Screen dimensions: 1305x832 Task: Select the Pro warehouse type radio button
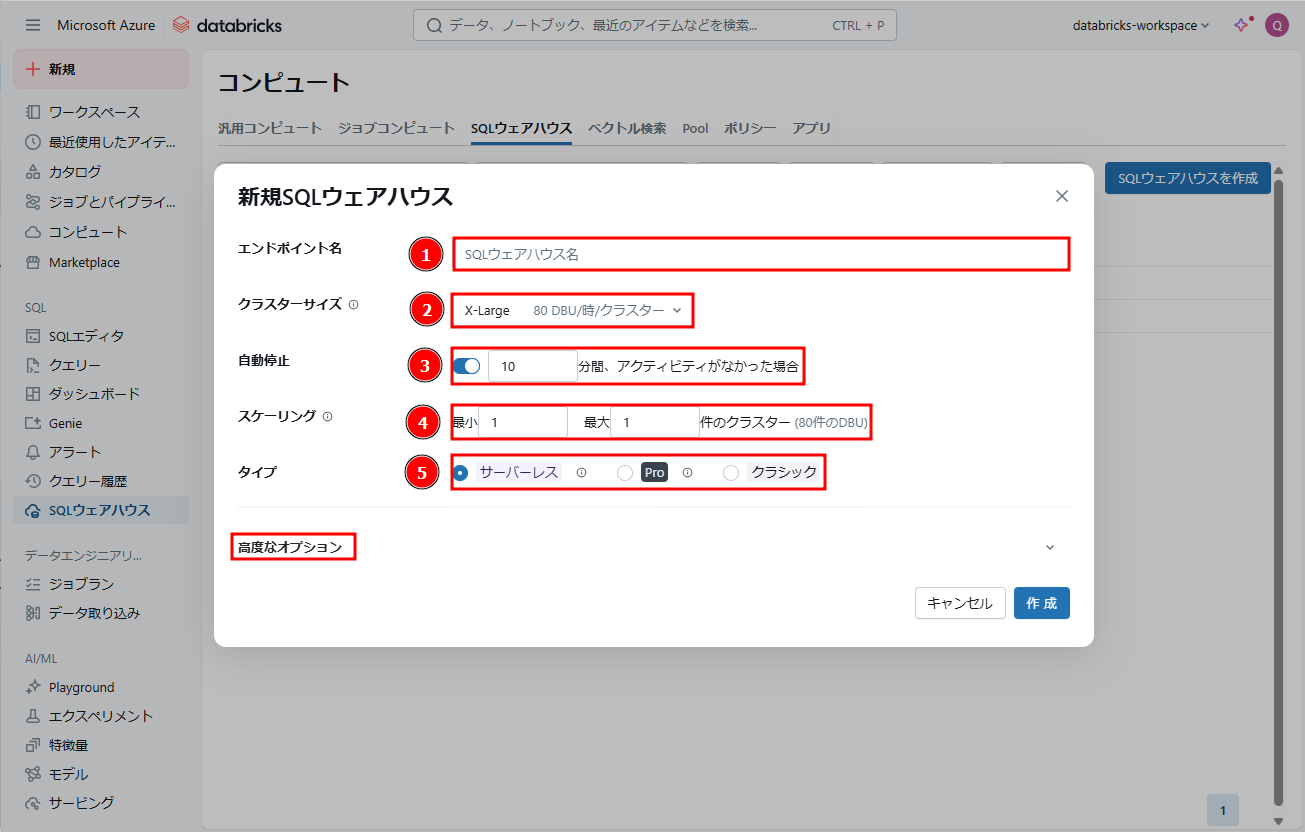pos(625,473)
